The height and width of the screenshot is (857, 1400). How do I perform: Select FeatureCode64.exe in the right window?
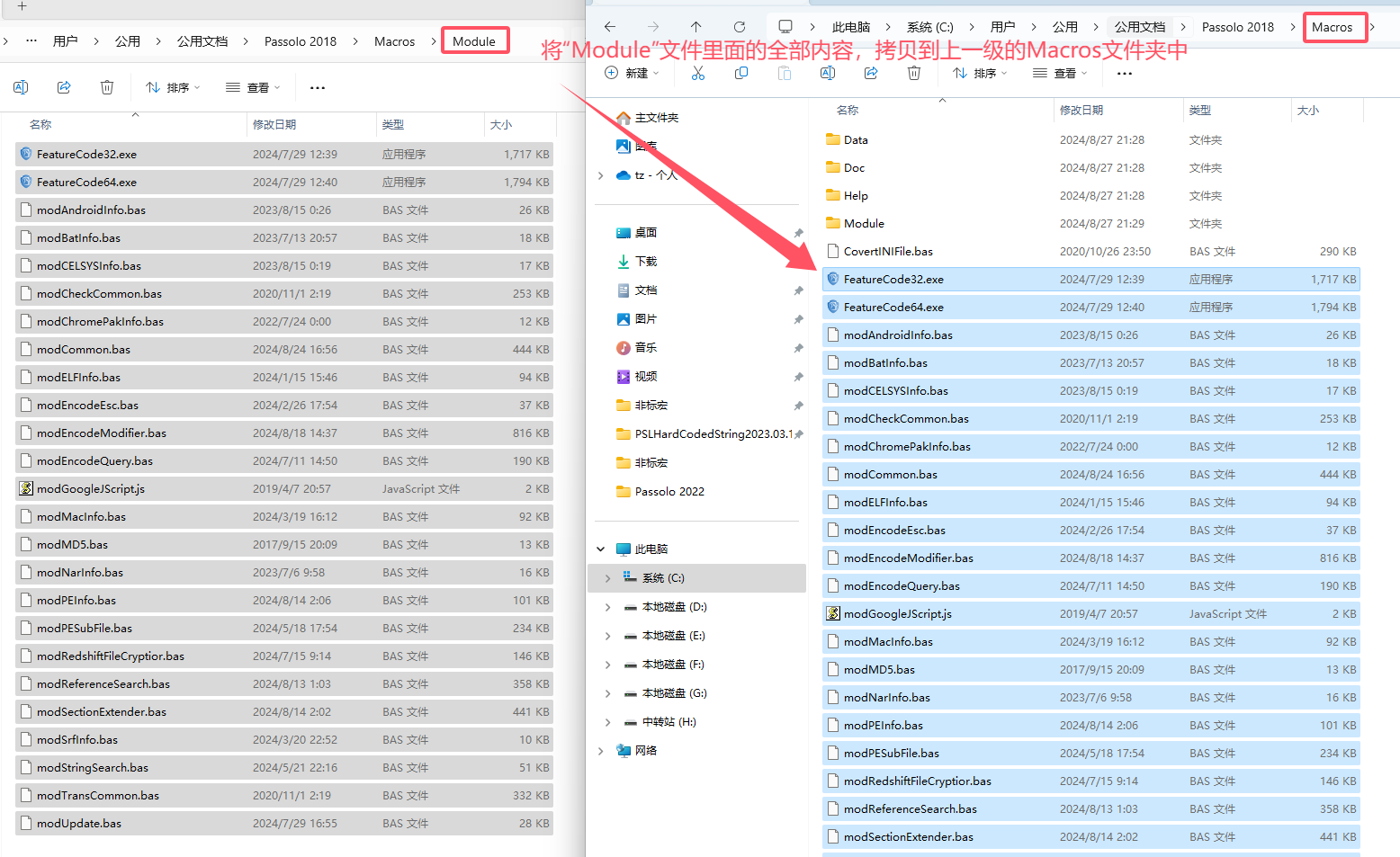(x=1090, y=308)
